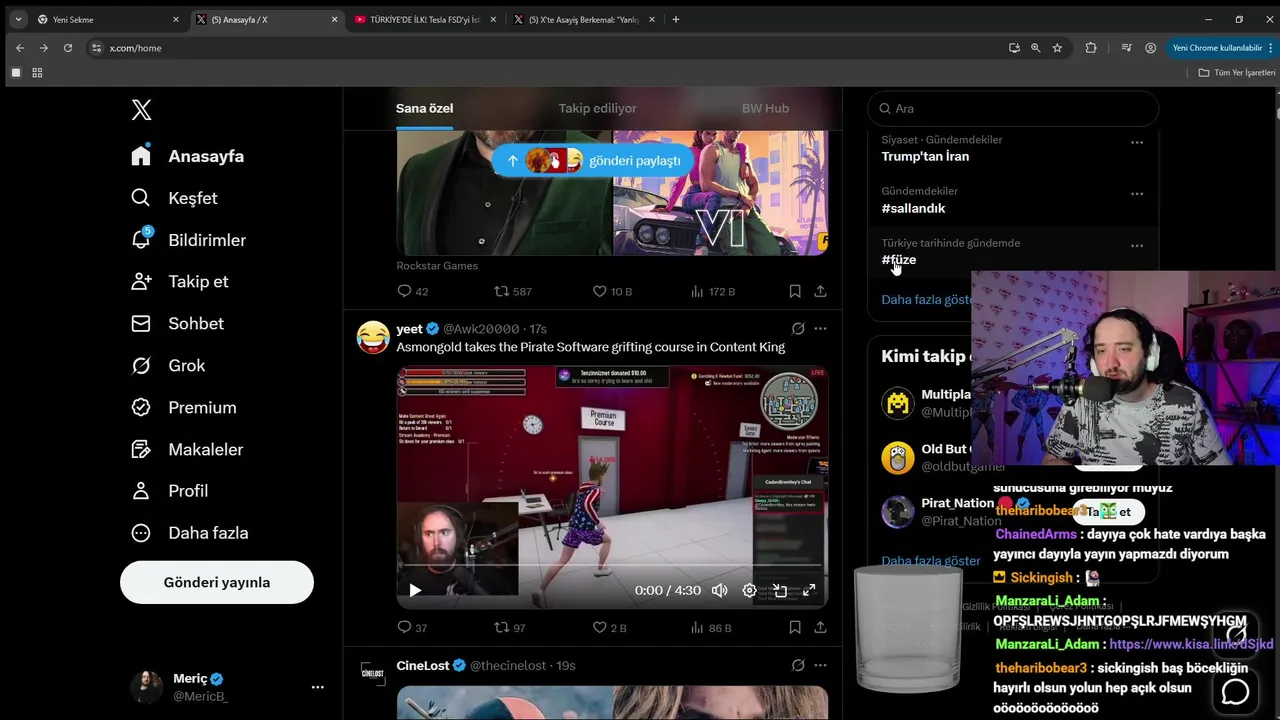Screen dimensions: 1280x720
Task: Click Daha fazla göster under who to follow
Action: (x=931, y=561)
